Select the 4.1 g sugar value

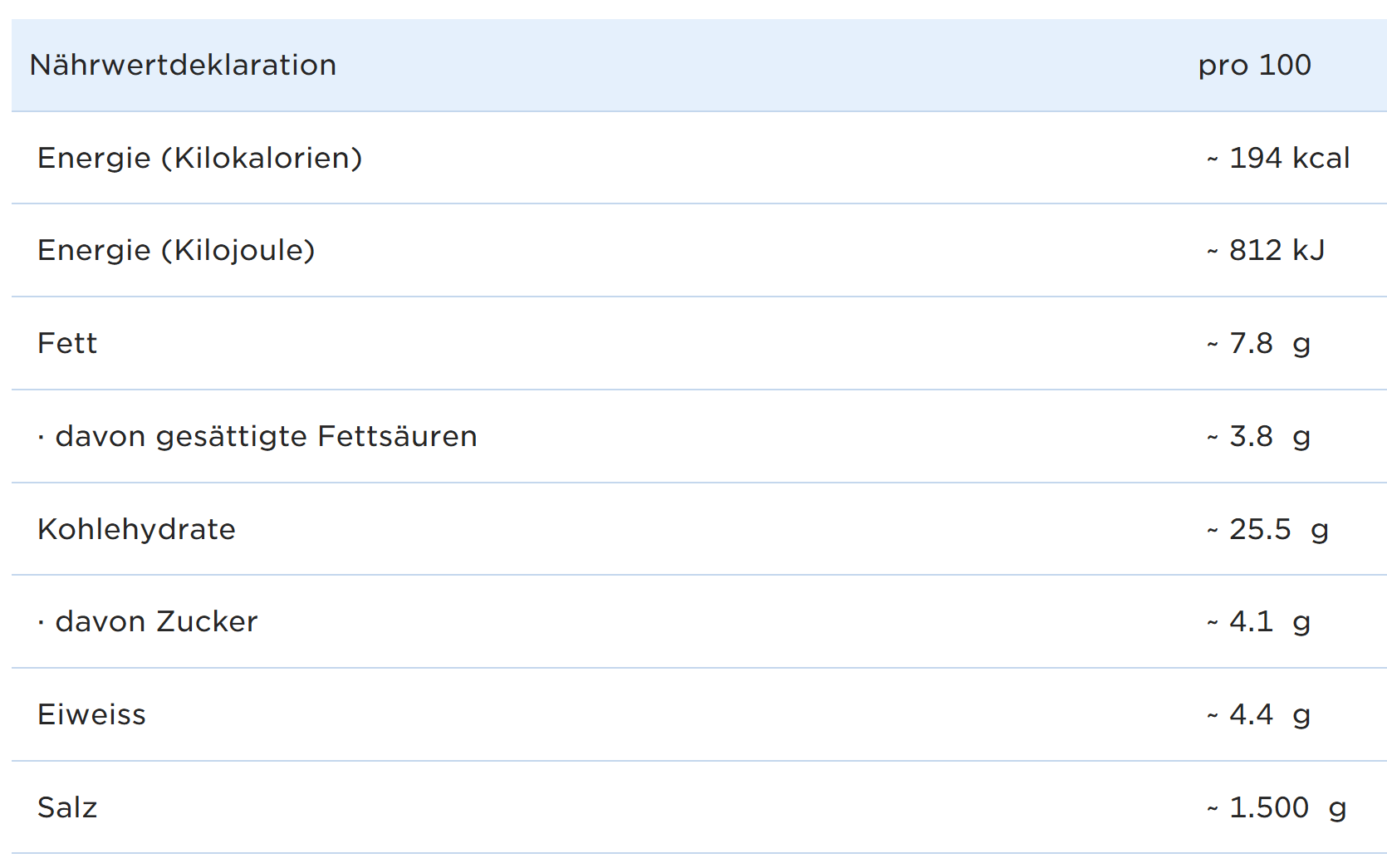tap(1269, 621)
